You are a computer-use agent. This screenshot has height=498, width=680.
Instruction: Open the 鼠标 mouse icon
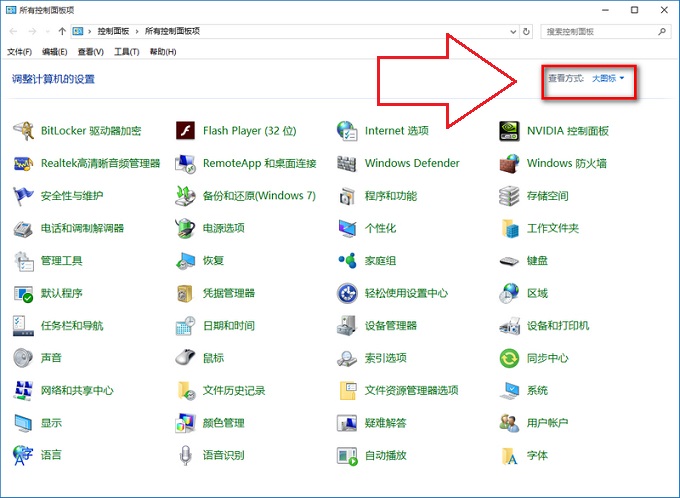(185, 358)
